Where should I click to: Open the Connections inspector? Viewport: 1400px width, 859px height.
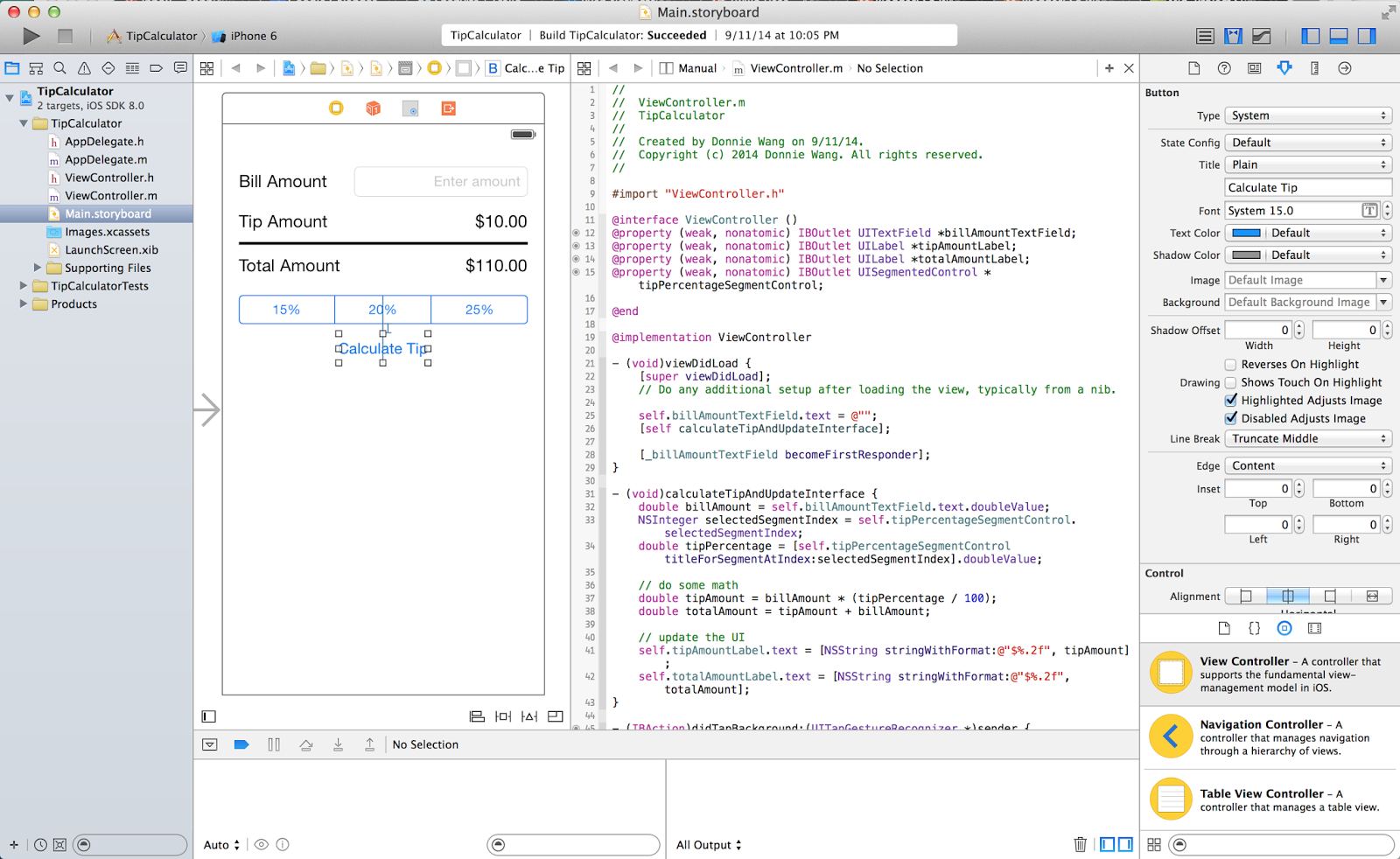pos(1345,68)
